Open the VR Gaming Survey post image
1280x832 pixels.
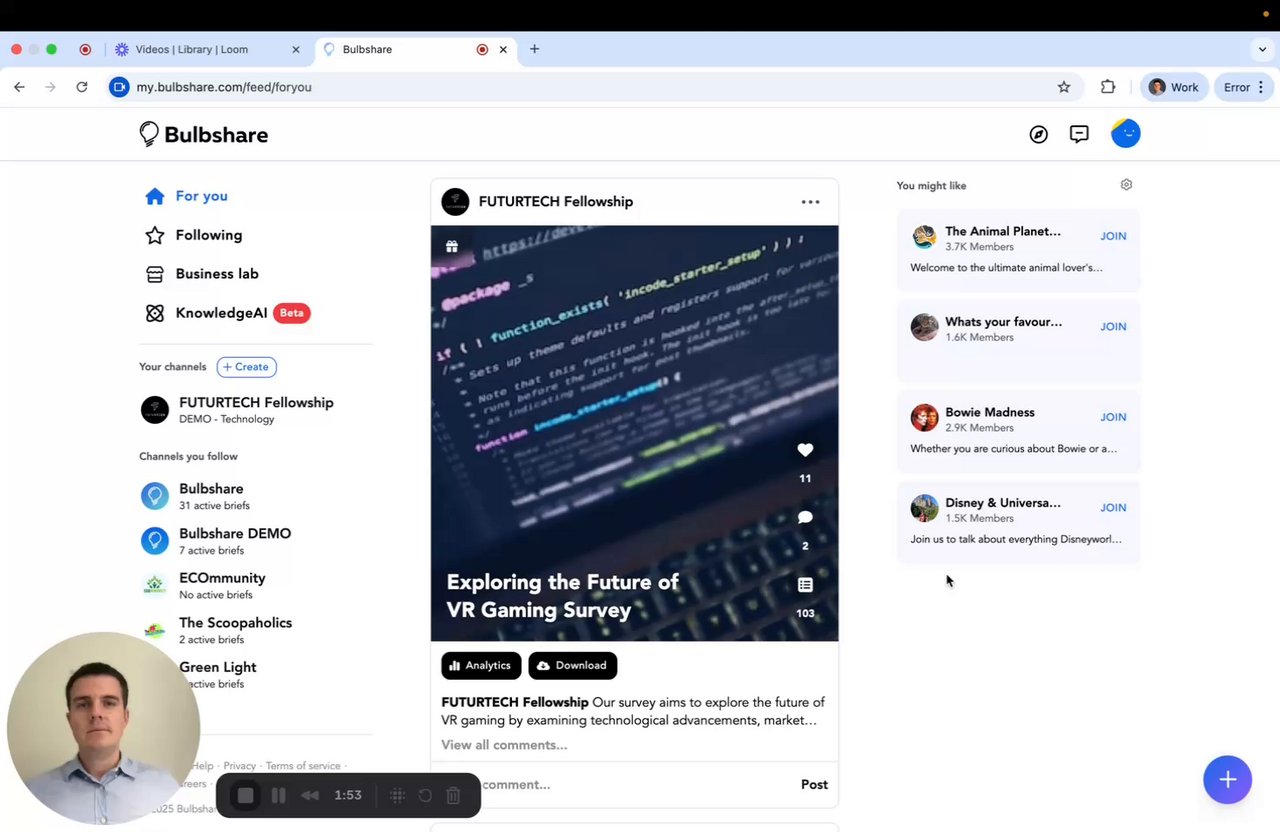(634, 433)
